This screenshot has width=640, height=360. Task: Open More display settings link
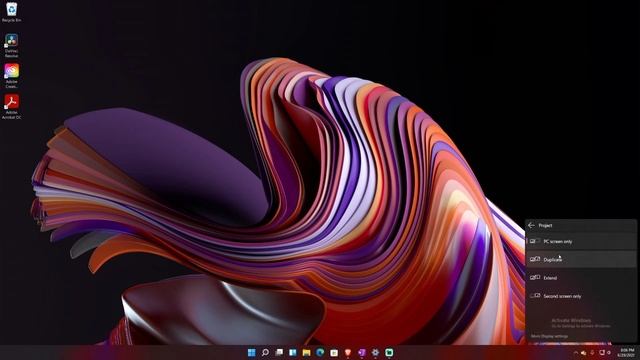coord(549,336)
